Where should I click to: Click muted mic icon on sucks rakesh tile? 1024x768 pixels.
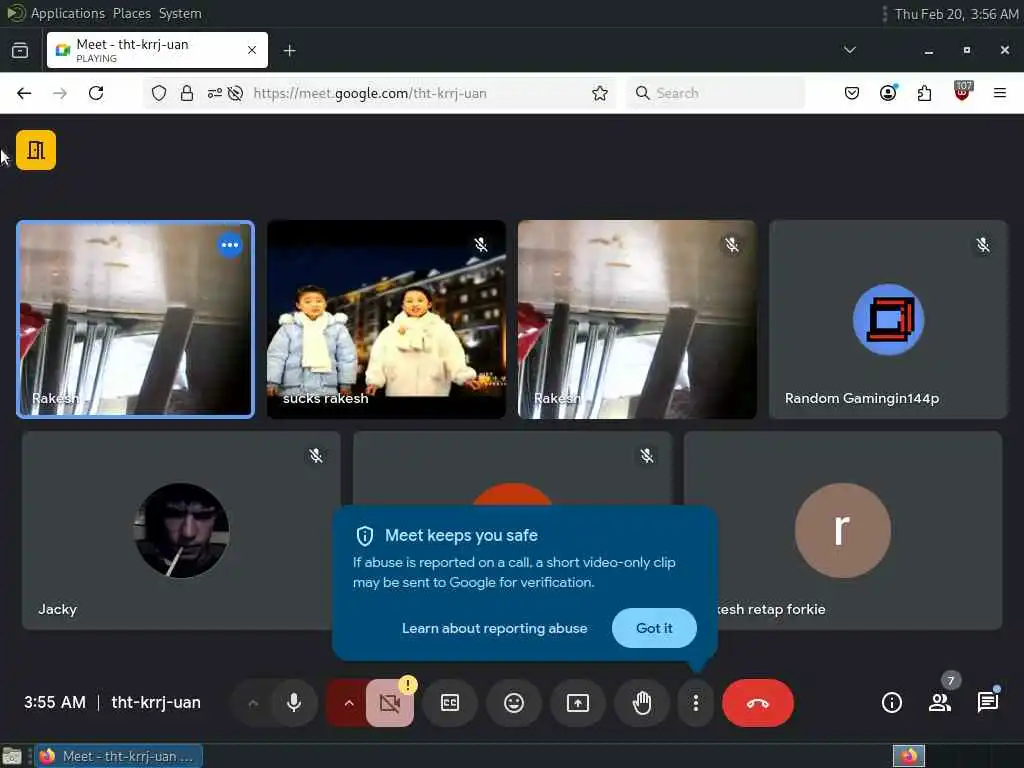481,245
